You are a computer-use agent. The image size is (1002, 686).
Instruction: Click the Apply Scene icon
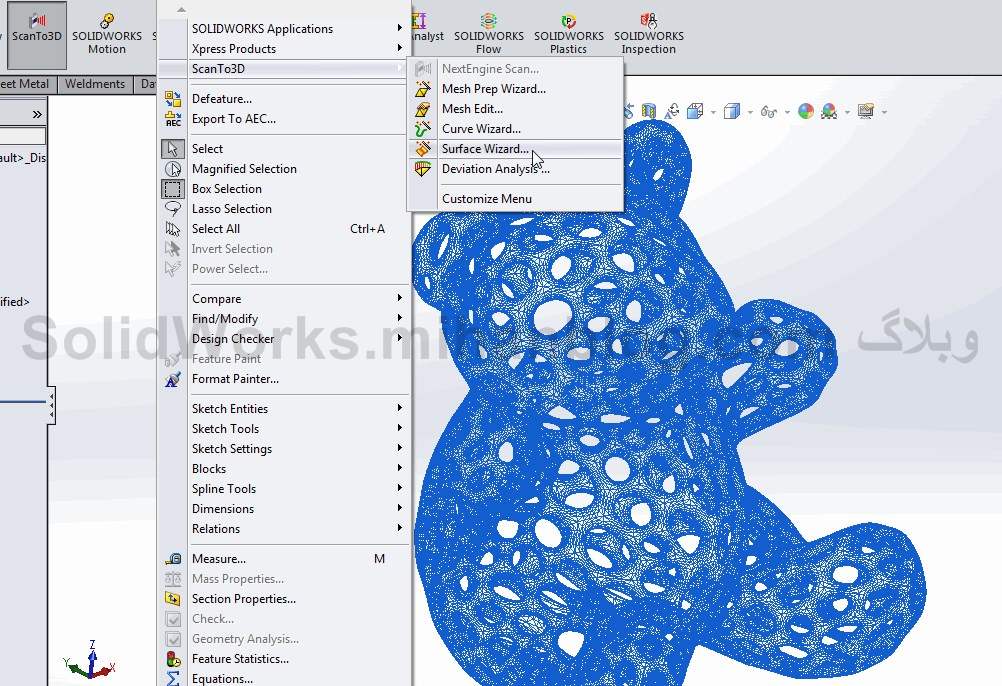(x=829, y=112)
